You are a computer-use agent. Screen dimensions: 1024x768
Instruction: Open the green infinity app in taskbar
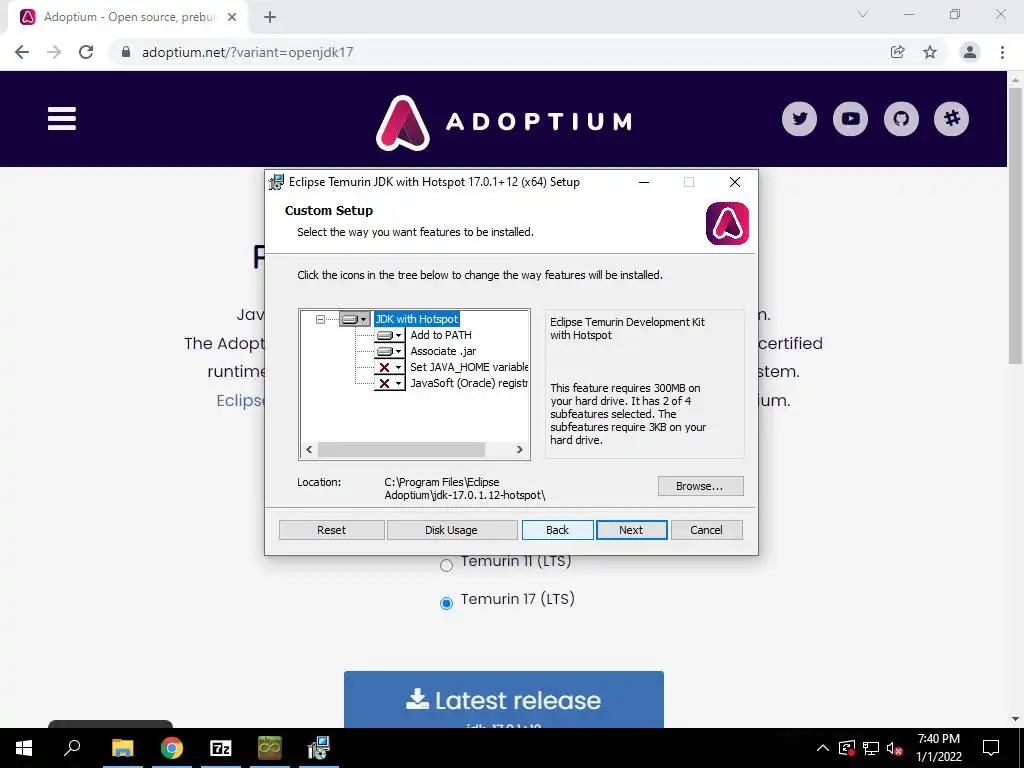coord(269,748)
